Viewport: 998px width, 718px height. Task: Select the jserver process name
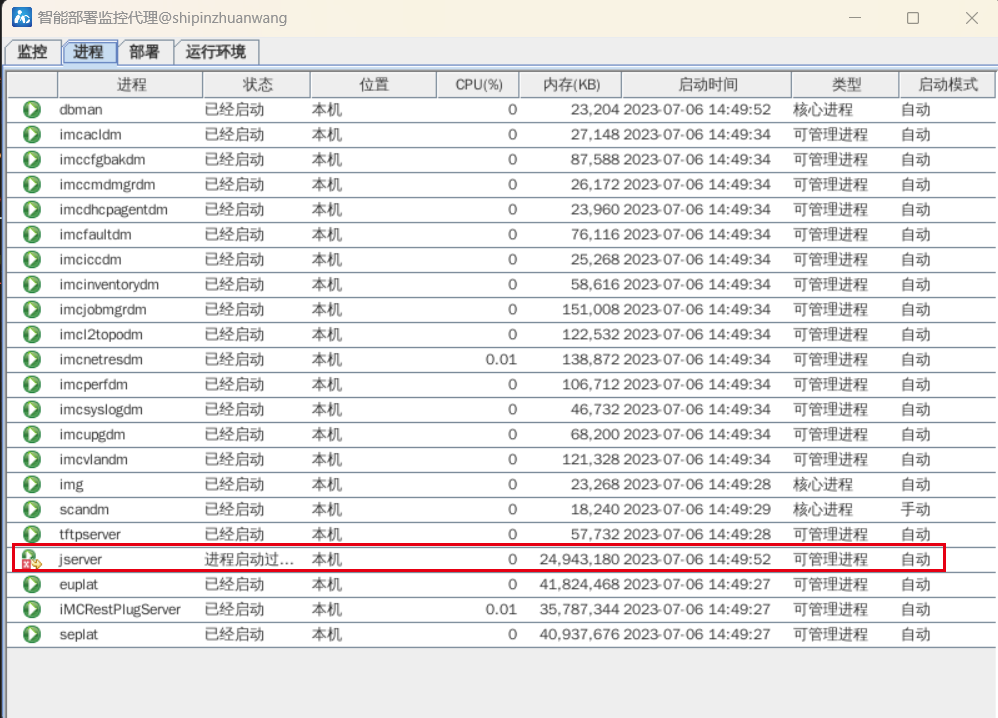(80, 560)
